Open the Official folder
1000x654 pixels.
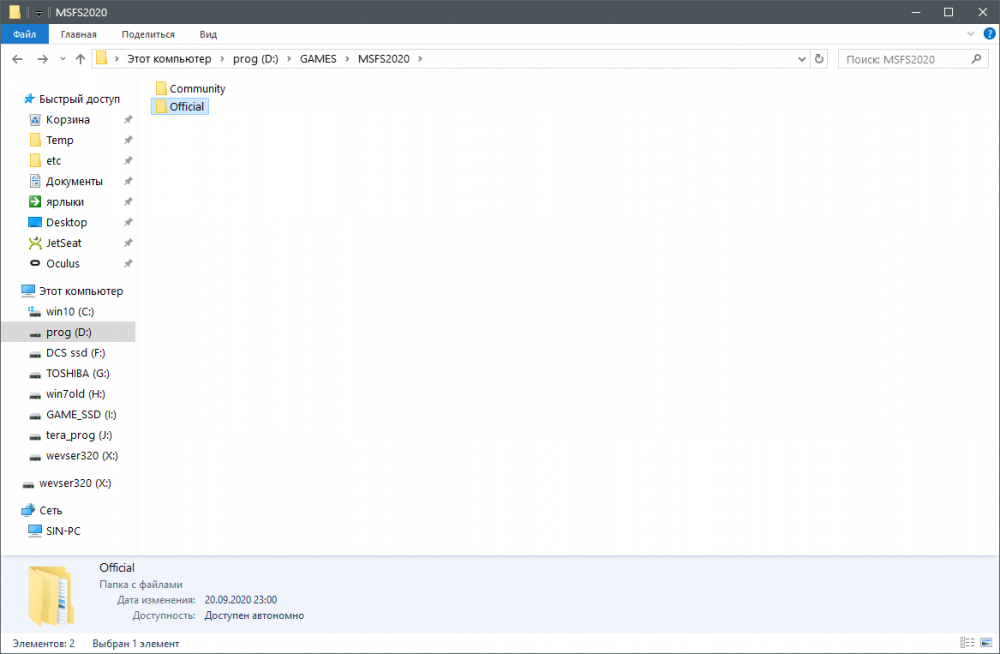186,106
